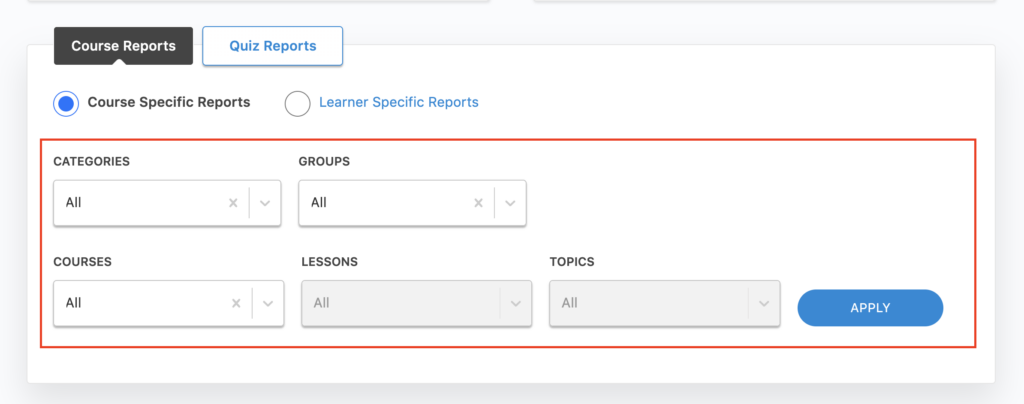Click the disabled Lessons select field
Screen dimensions: 1024x404
coord(400,303)
